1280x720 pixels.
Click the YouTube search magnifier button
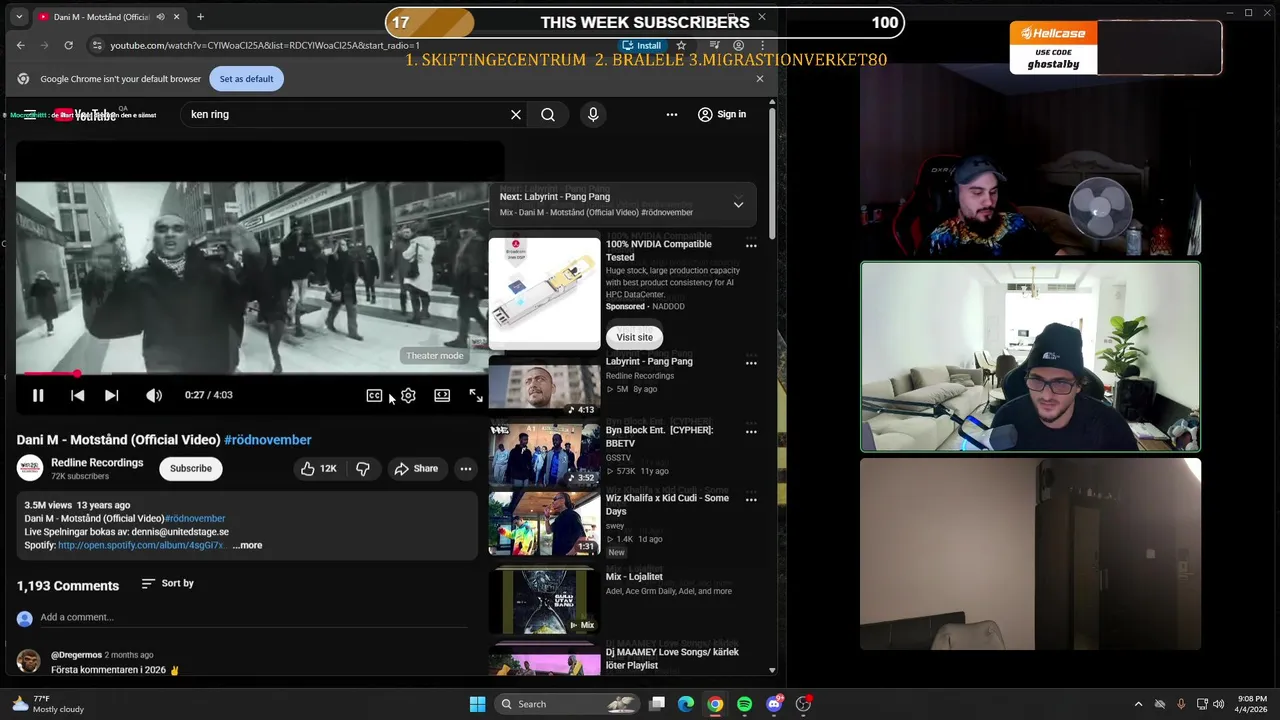click(548, 115)
